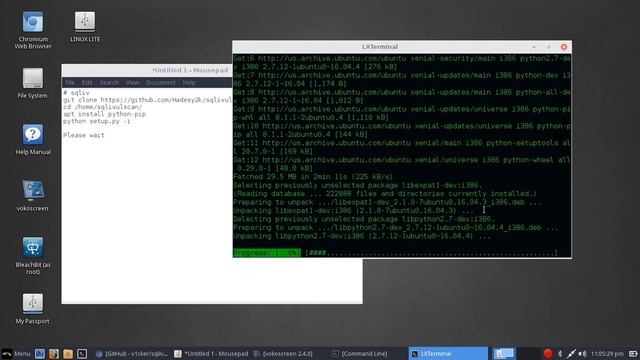The image size is (640, 360).
Task: Open the Menu button in the taskbar
Action: [x=16, y=353]
